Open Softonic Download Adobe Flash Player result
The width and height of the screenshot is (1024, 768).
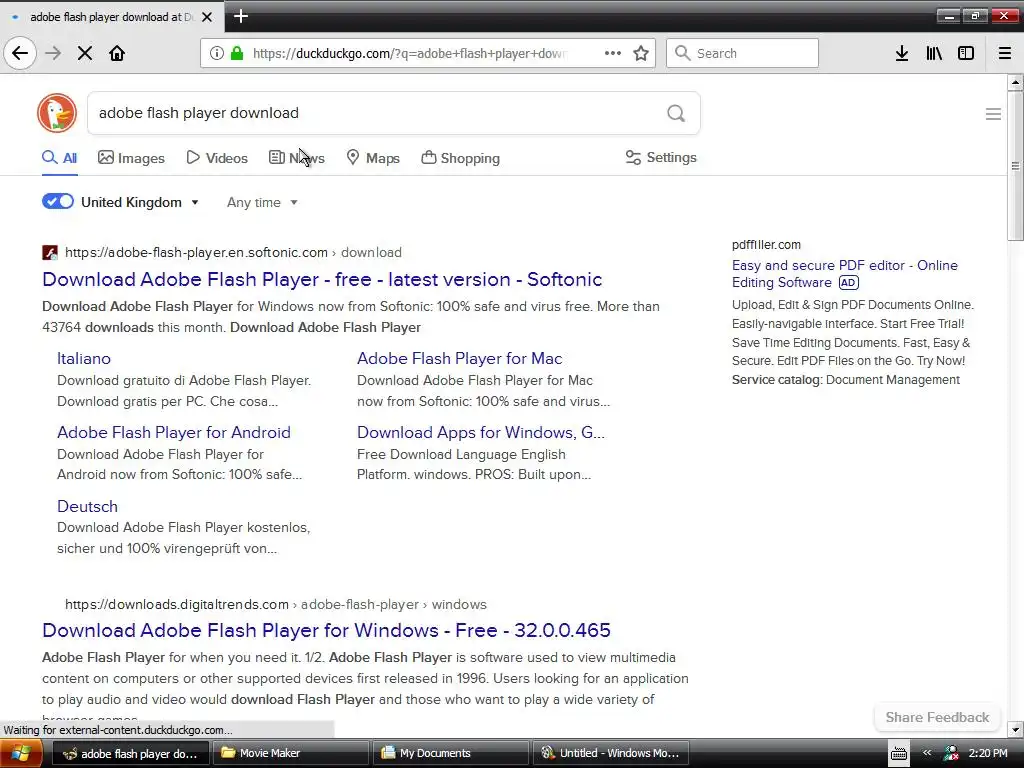coord(322,280)
